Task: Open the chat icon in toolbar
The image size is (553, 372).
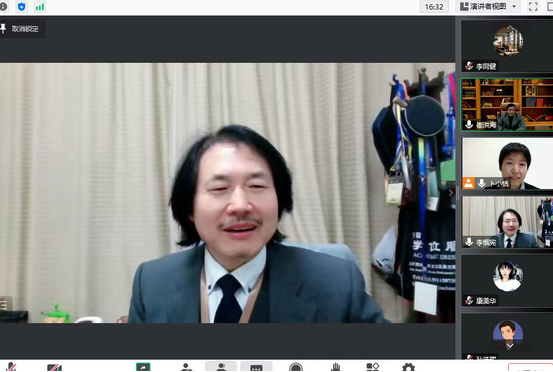Action: point(256,367)
